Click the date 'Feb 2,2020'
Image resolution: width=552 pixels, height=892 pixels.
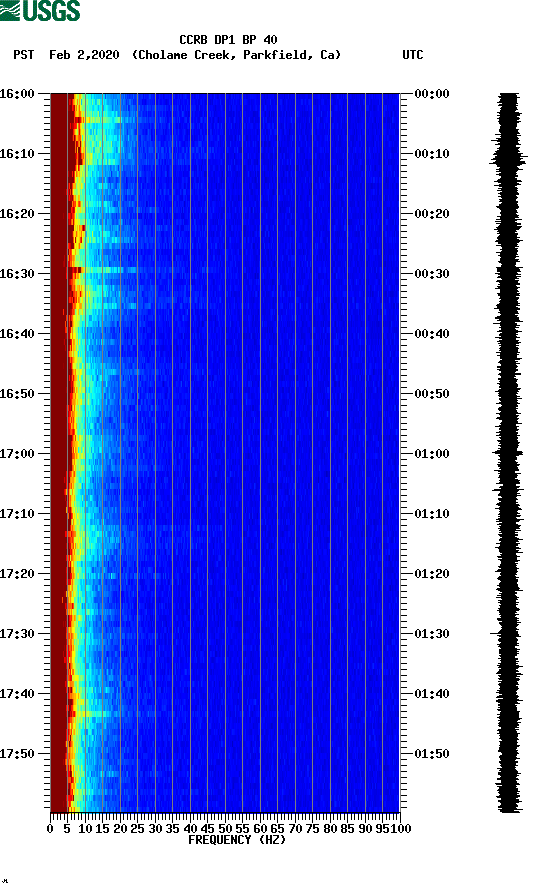coord(84,55)
